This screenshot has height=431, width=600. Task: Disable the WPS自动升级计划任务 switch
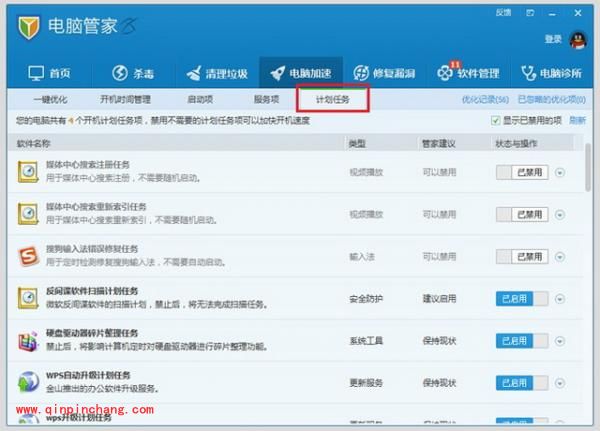(522, 383)
